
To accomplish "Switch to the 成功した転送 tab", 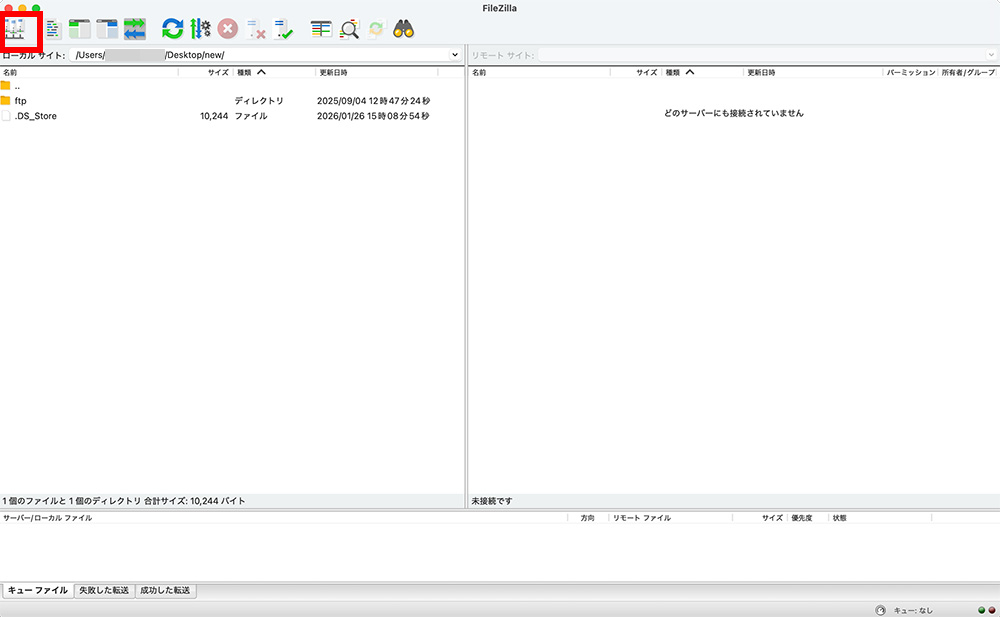I will [x=166, y=590].
